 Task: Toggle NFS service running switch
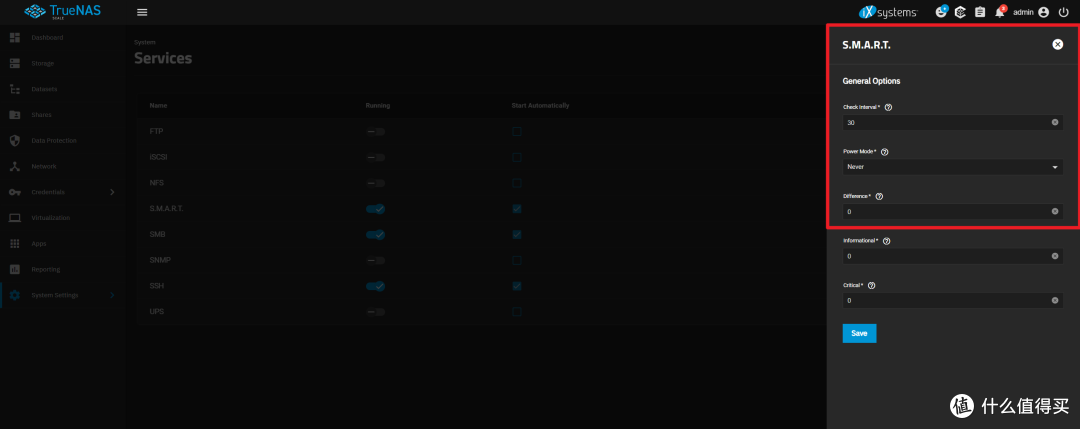[x=375, y=183]
